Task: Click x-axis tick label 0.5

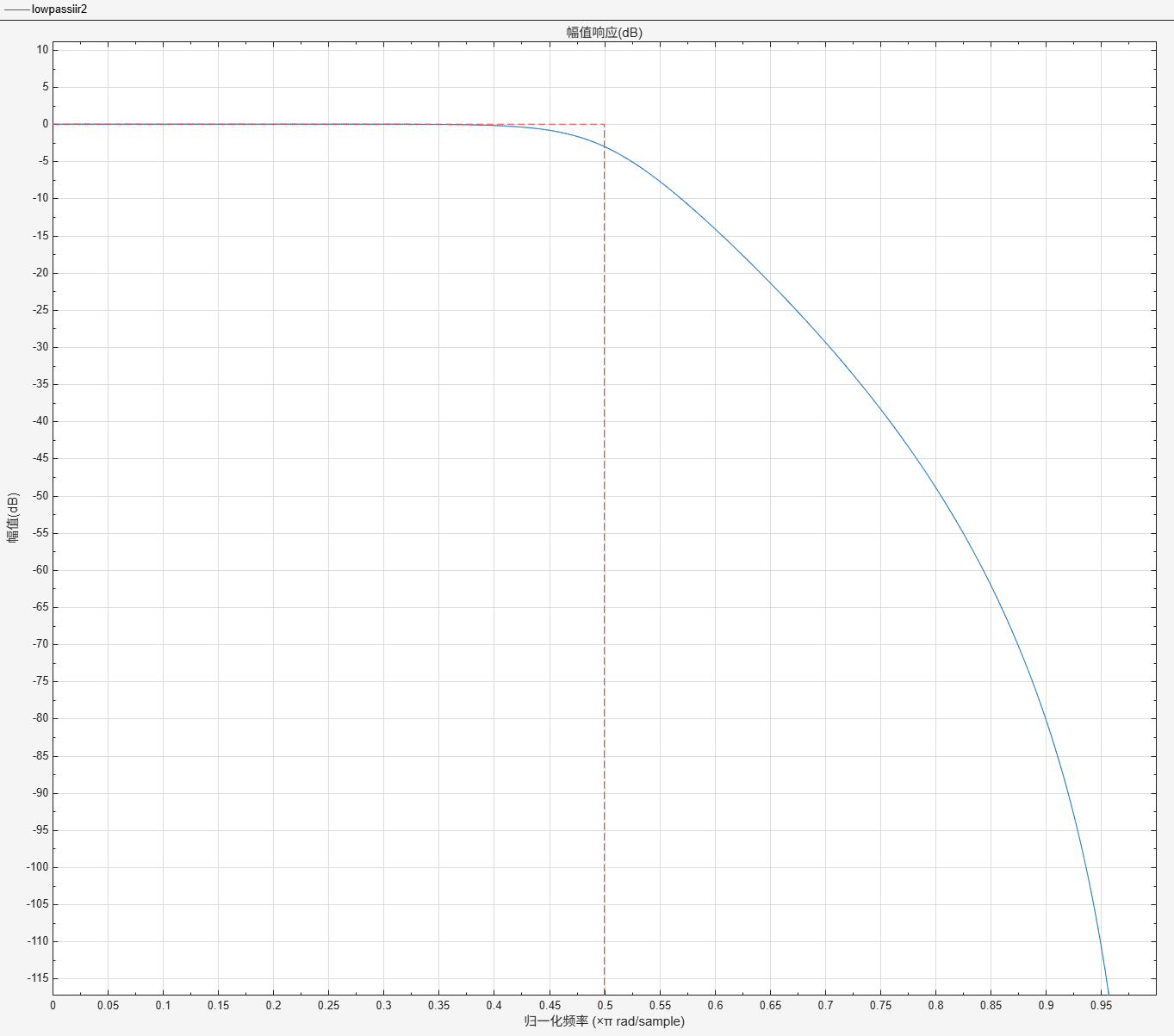Action: (605, 1005)
